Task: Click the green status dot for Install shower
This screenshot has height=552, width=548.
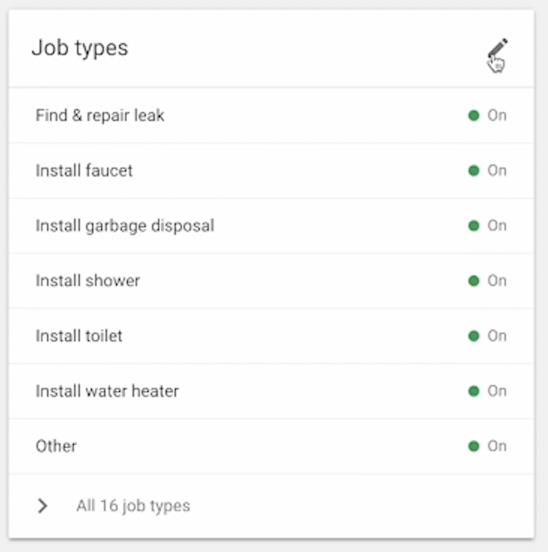Action: click(x=474, y=281)
